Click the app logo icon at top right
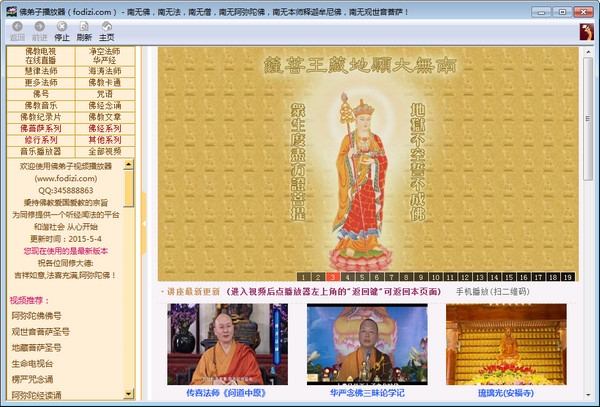Viewport: 600px width, 407px height. pyautogui.click(x=584, y=32)
